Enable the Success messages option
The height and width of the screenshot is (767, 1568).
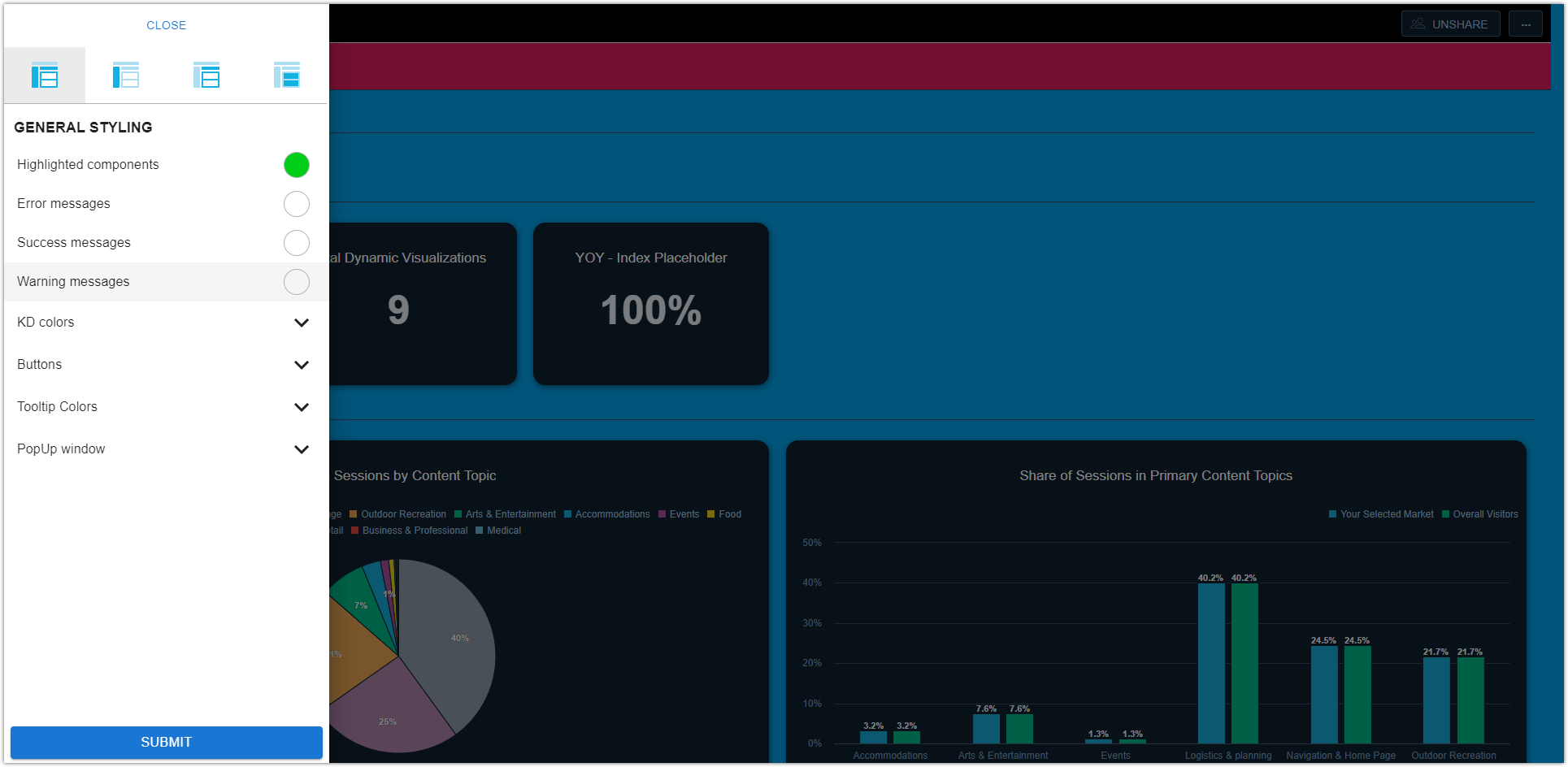pos(297,243)
